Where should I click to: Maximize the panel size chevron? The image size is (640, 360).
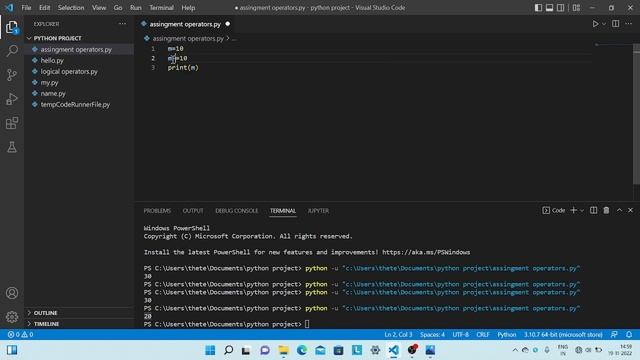tap(619, 210)
